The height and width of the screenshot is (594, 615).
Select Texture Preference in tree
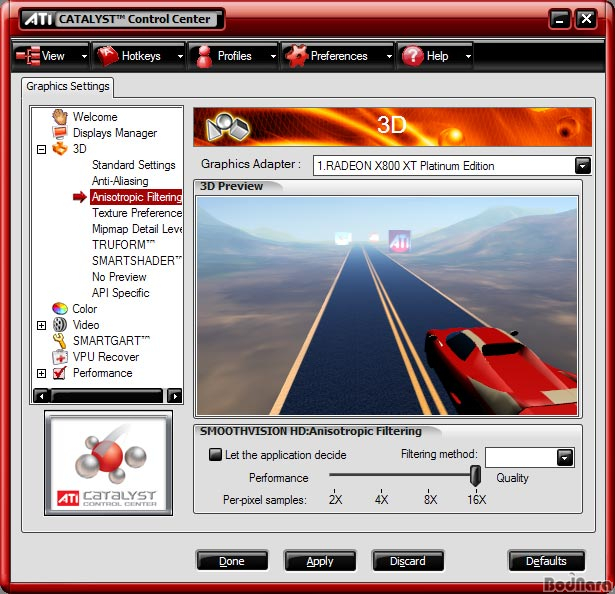point(137,213)
